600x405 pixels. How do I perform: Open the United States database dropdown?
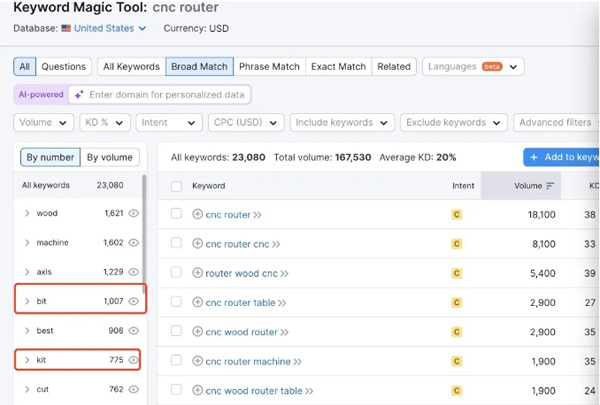point(110,29)
